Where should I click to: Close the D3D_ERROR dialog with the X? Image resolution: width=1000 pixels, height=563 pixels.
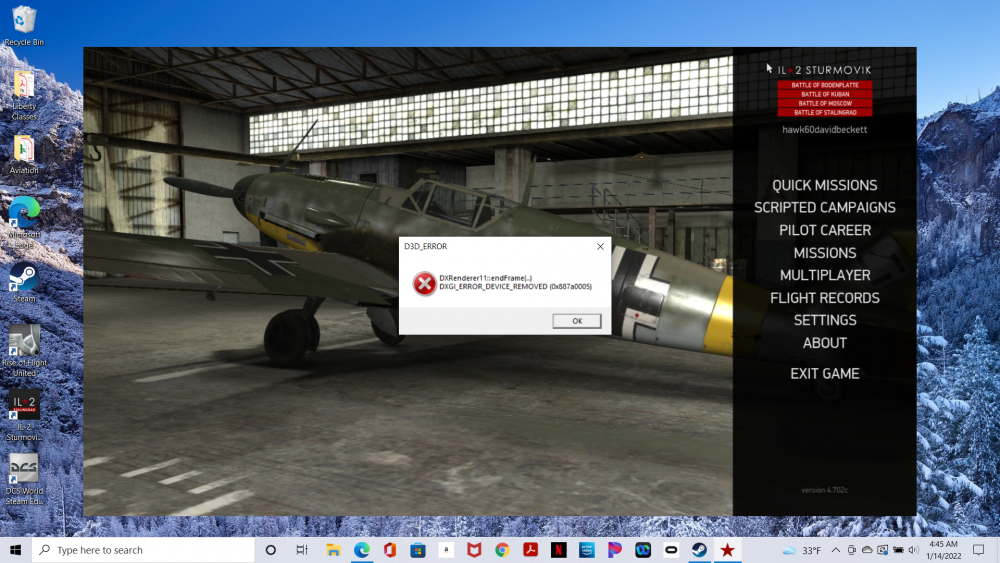coord(600,246)
